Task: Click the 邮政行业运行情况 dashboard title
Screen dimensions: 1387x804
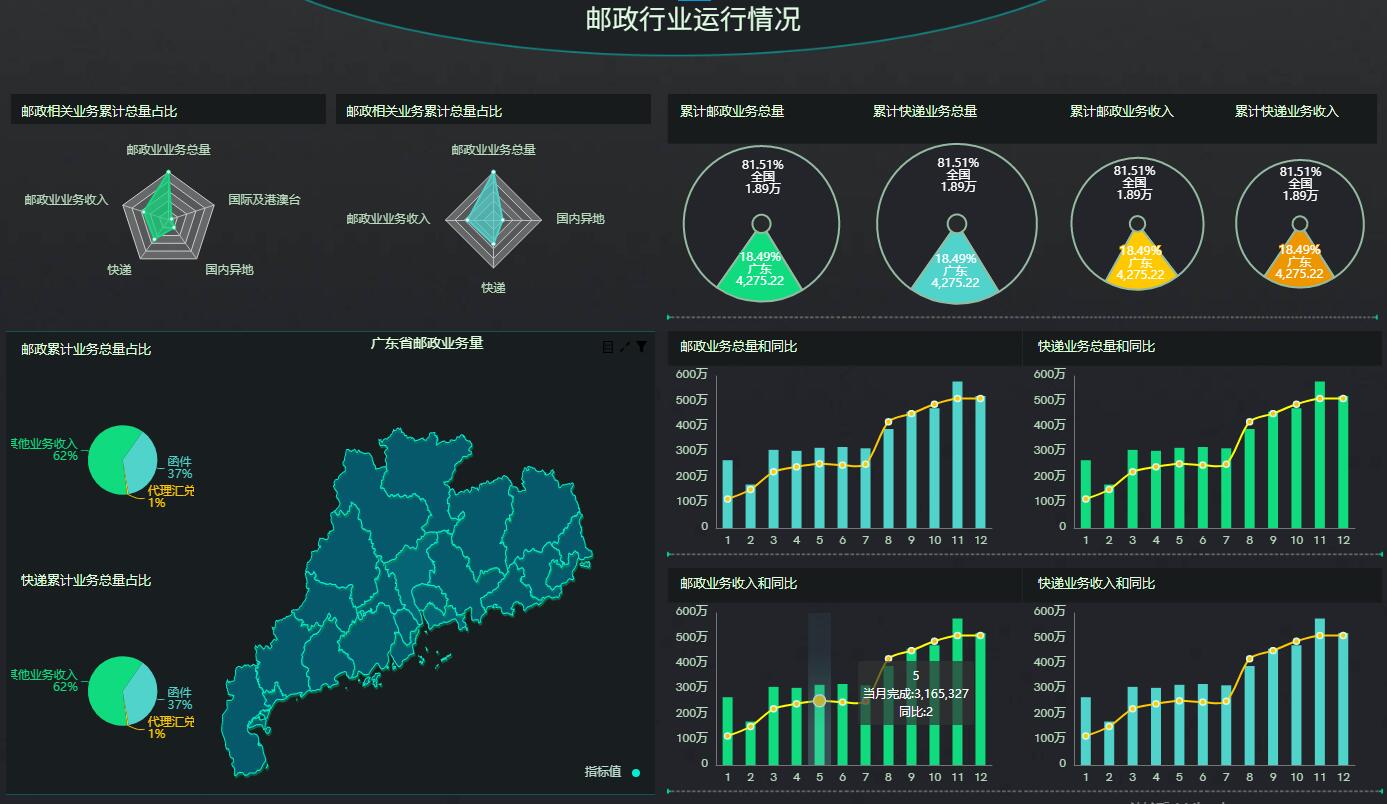Action: click(x=694, y=19)
